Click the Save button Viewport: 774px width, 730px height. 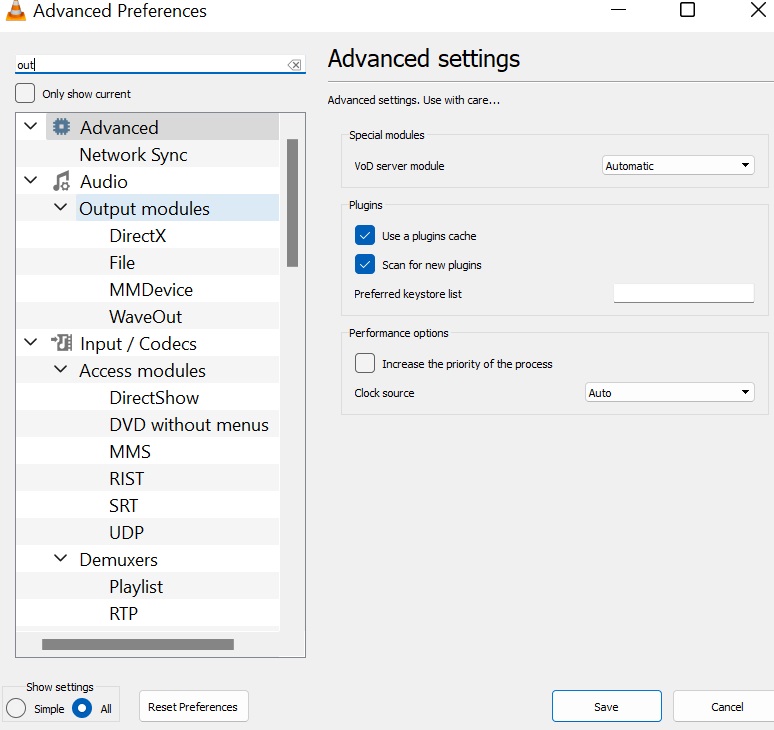[x=606, y=706]
